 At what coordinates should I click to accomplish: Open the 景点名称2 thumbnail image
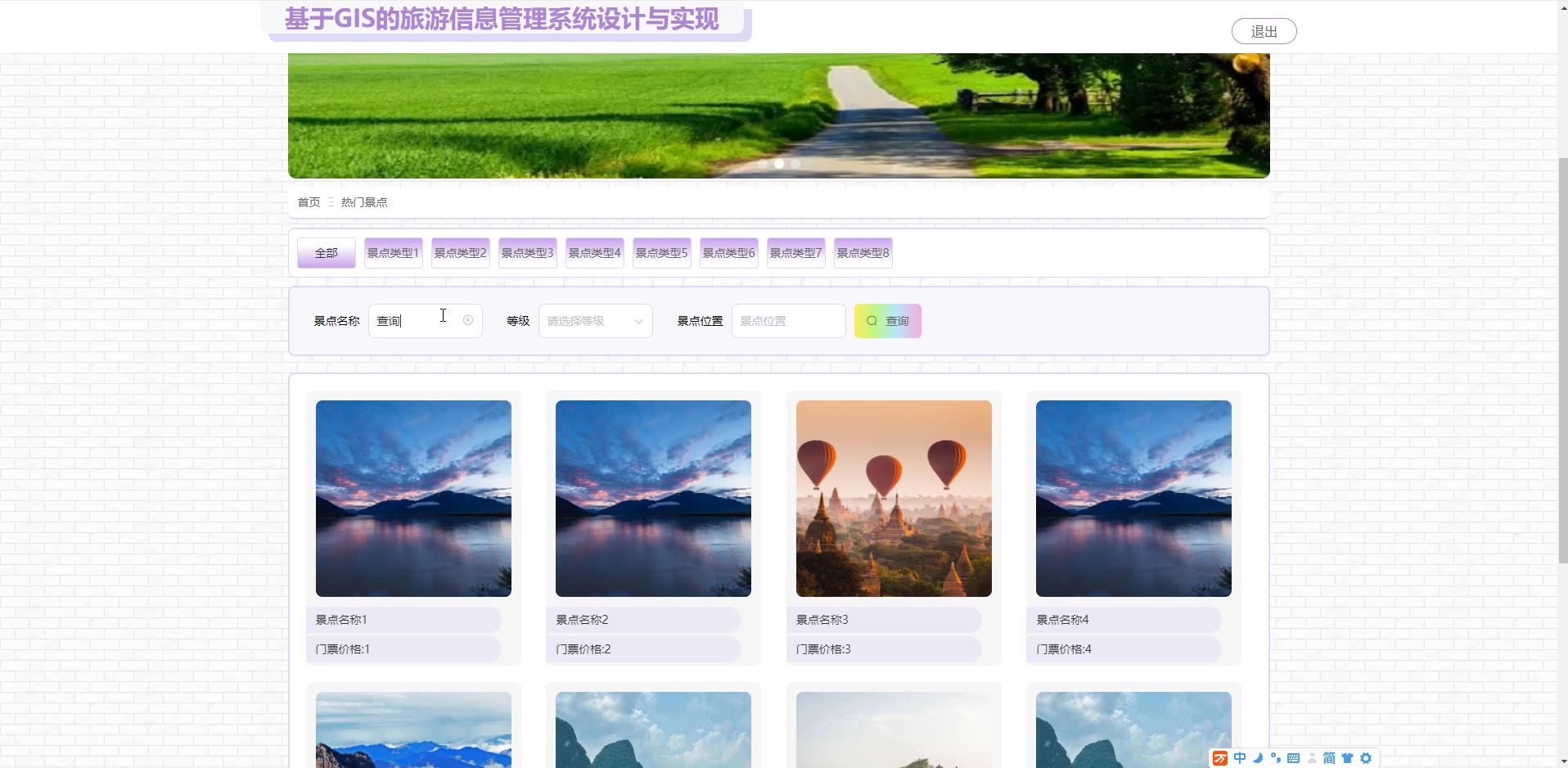point(653,499)
